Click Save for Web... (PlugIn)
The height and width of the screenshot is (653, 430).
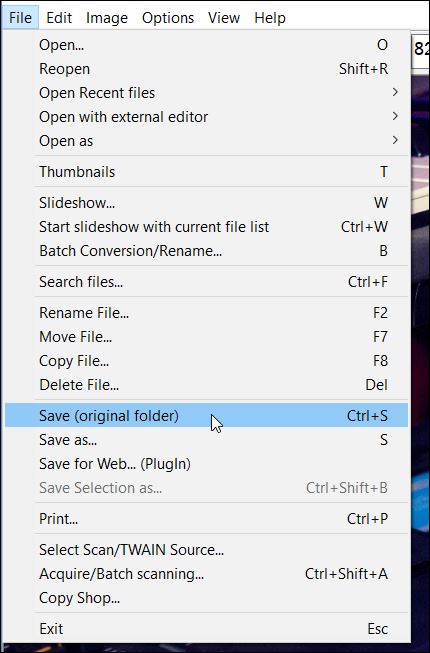206,464
